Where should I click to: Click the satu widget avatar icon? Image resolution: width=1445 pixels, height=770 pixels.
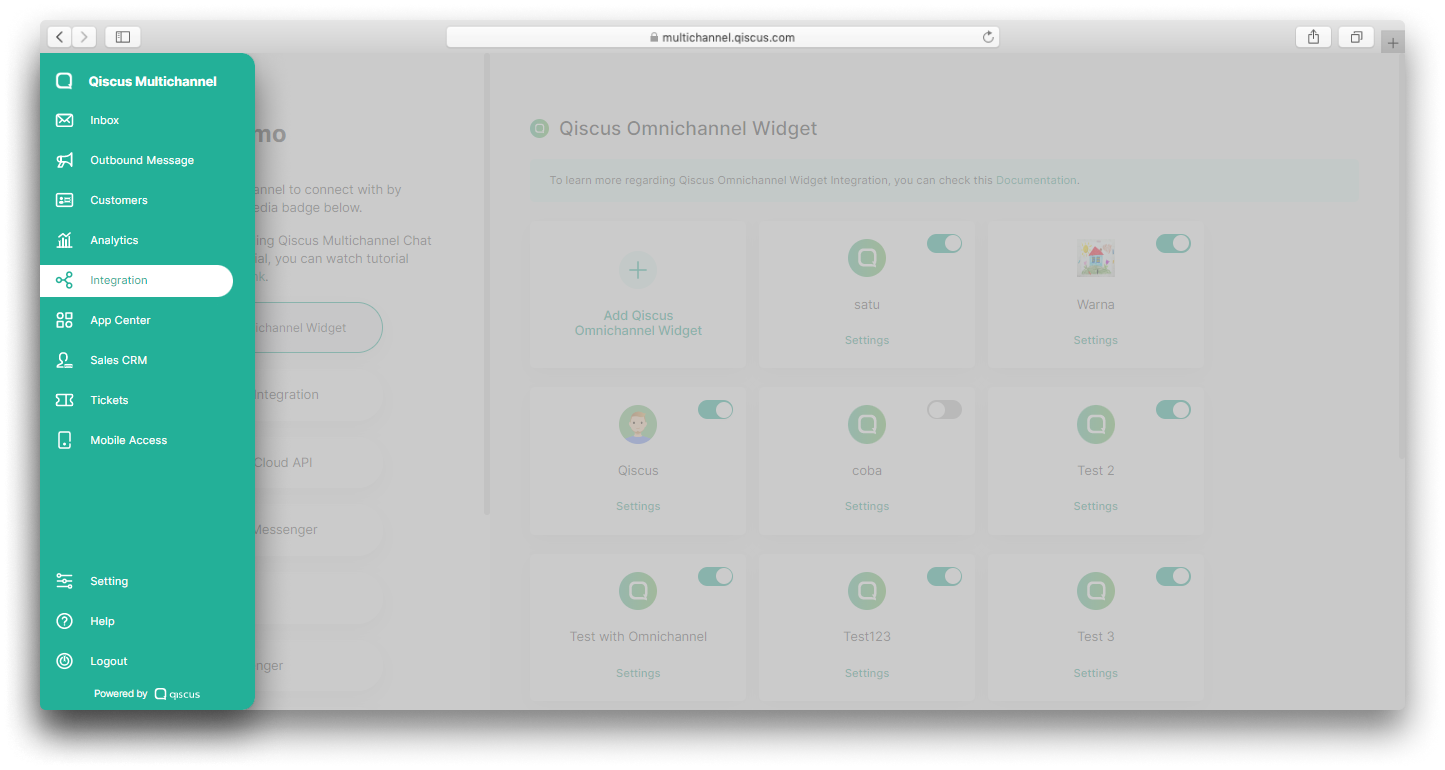pos(867,258)
